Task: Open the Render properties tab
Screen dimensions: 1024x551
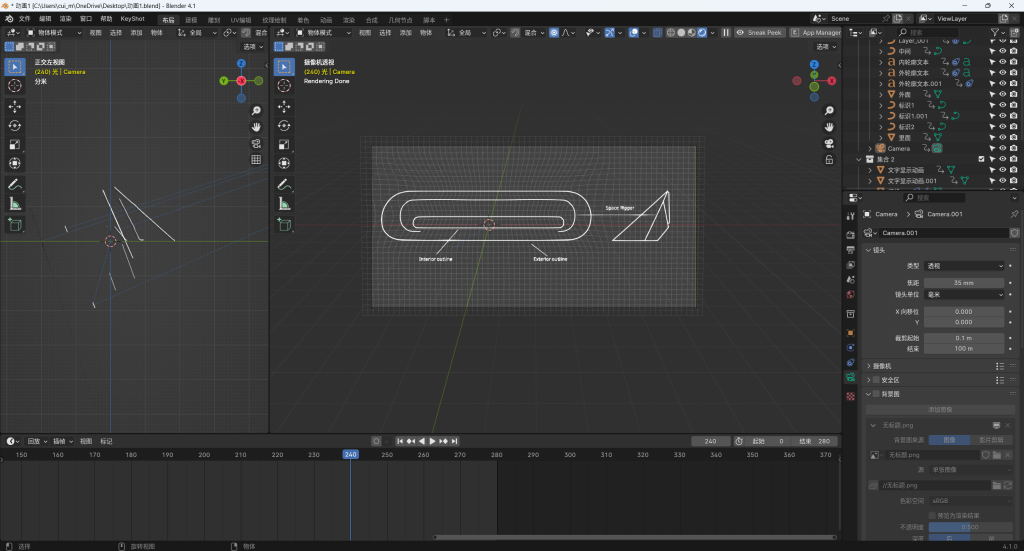Action: pyautogui.click(x=850, y=234)
